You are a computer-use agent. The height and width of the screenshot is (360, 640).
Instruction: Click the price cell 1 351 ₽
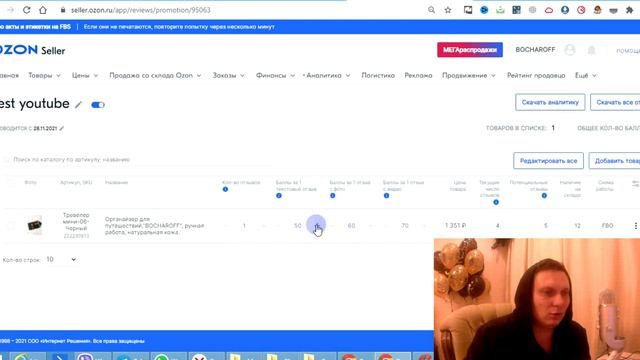pyautogui.click(x=456, y=226)
